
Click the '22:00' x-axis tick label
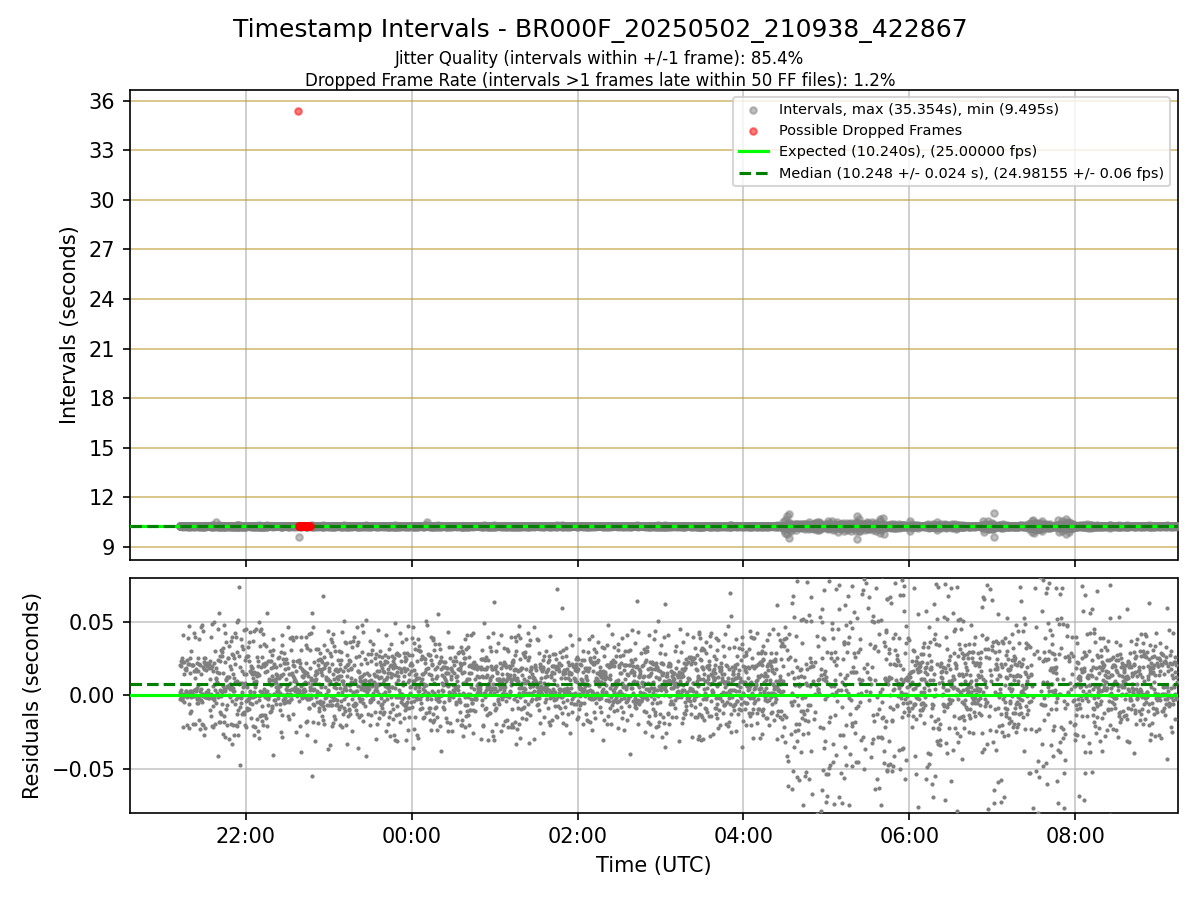pos(246,834)
